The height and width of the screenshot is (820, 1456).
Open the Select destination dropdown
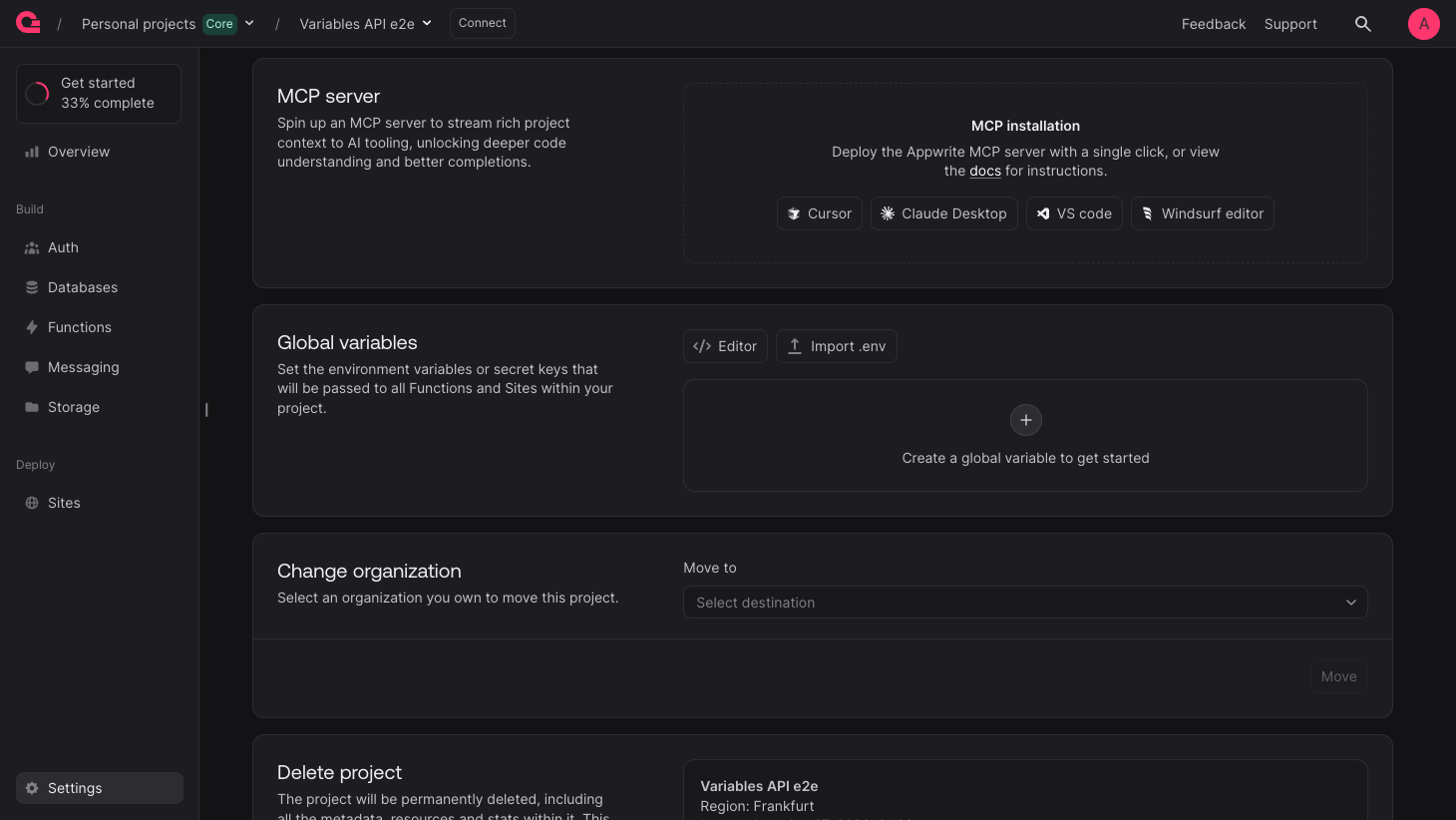[1025, 603]
